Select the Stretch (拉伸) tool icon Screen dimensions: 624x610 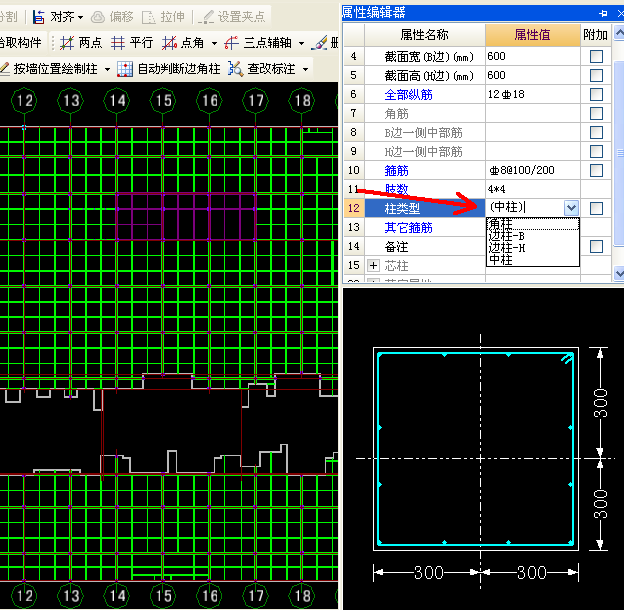tap(149, 17)
